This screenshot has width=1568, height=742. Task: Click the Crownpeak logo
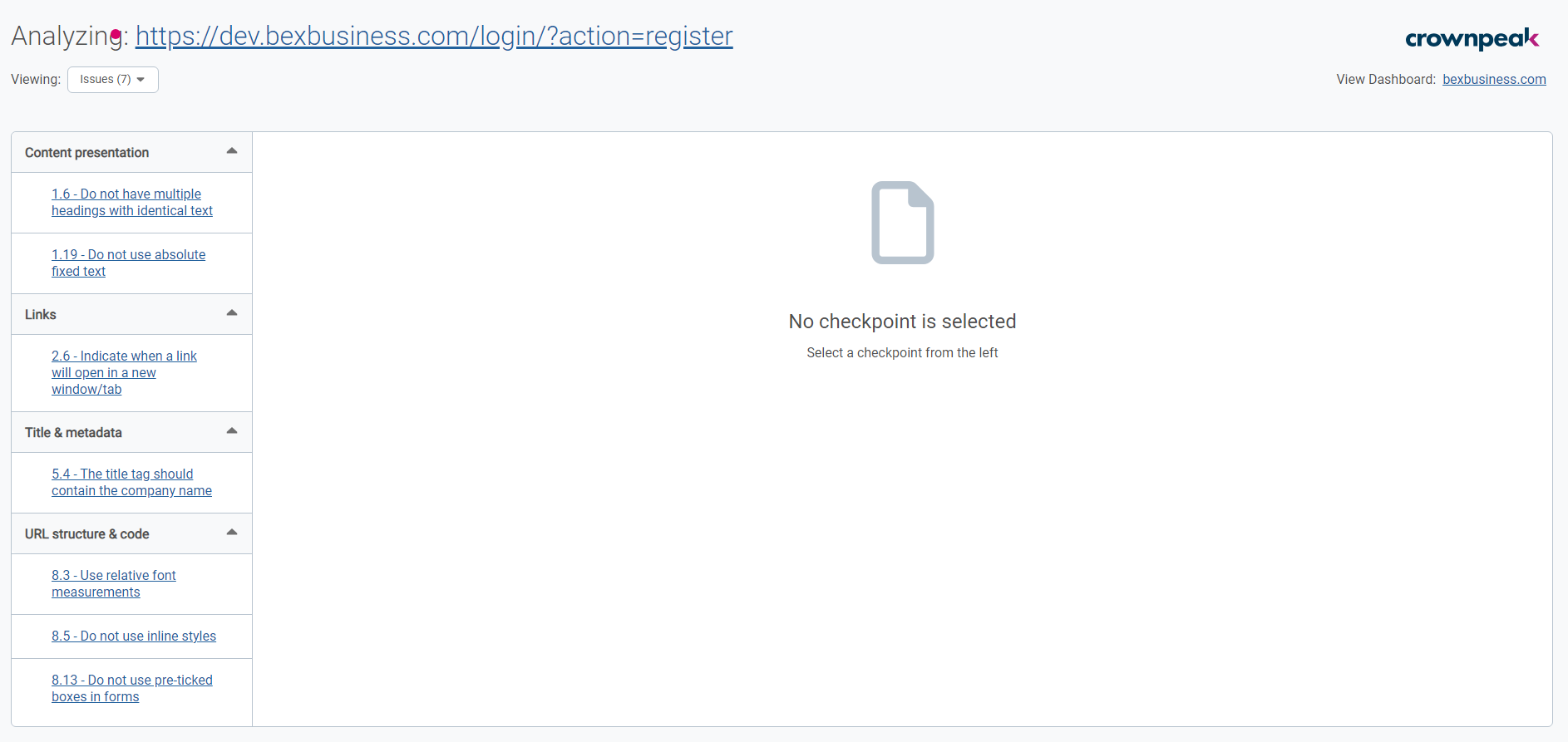(x=1471, y=39)
